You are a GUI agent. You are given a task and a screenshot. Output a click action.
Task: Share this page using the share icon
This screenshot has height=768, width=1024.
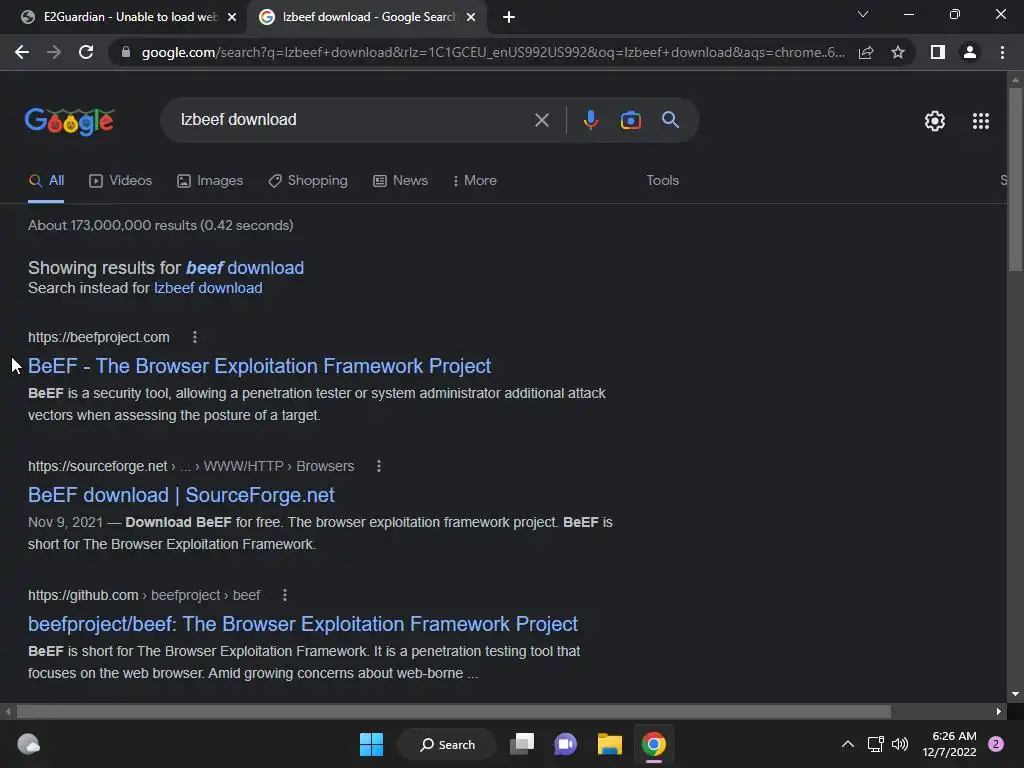pyautogui.click(x=866, y=52)
